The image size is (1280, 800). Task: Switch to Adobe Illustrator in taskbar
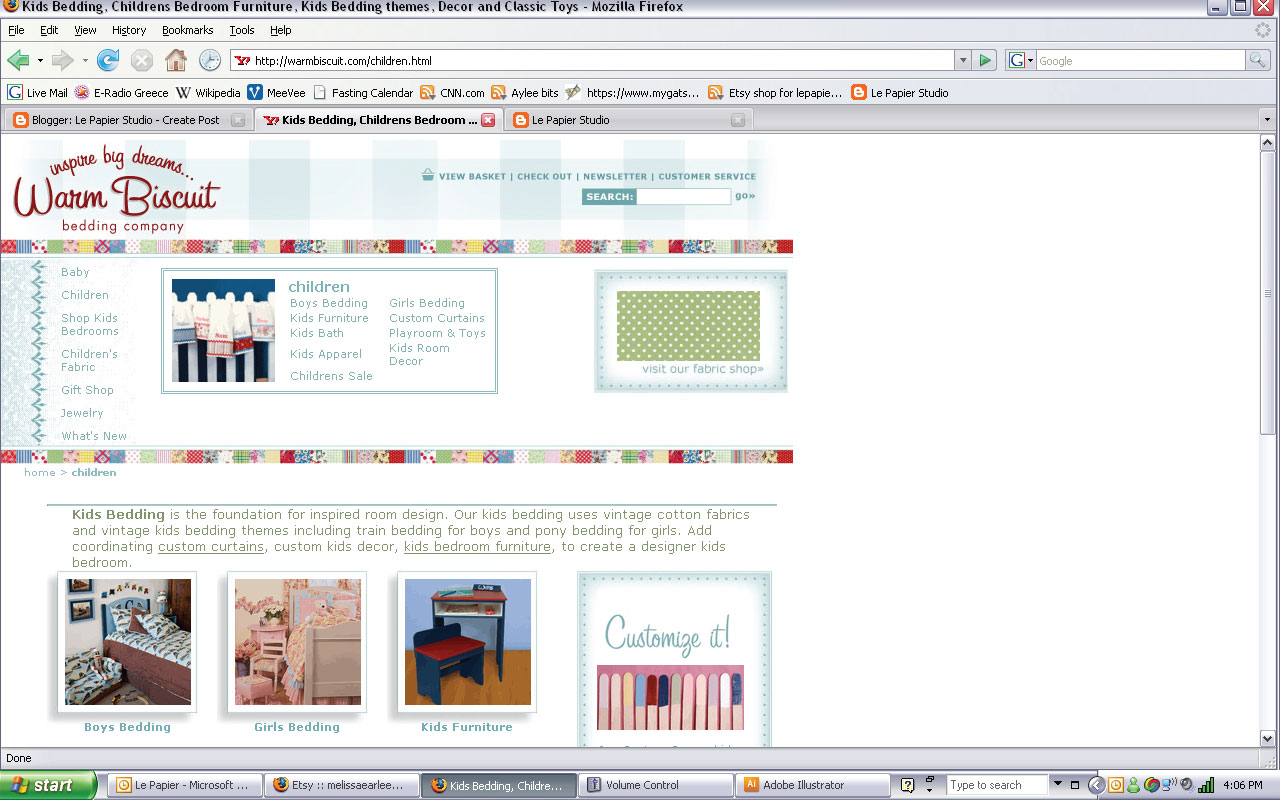point(812,785)
